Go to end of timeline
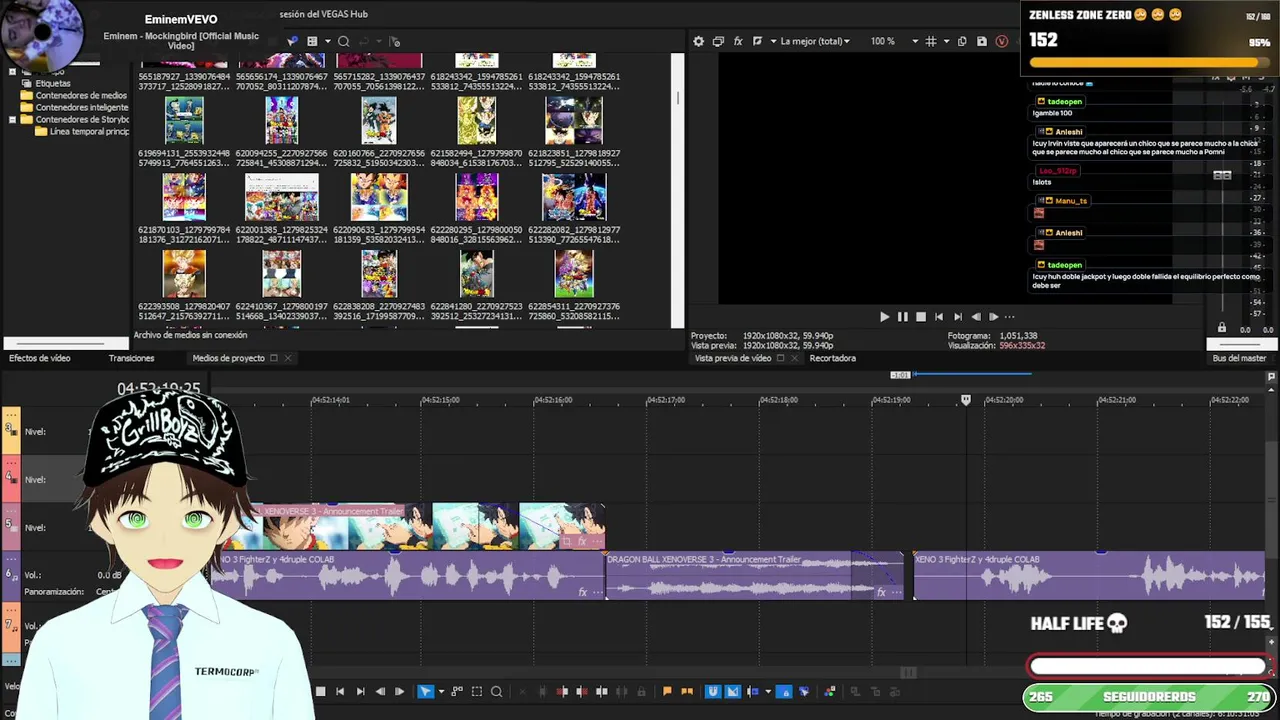This screenshot has width=1280, height=720. pyautogui.click(x=360, y=691)
